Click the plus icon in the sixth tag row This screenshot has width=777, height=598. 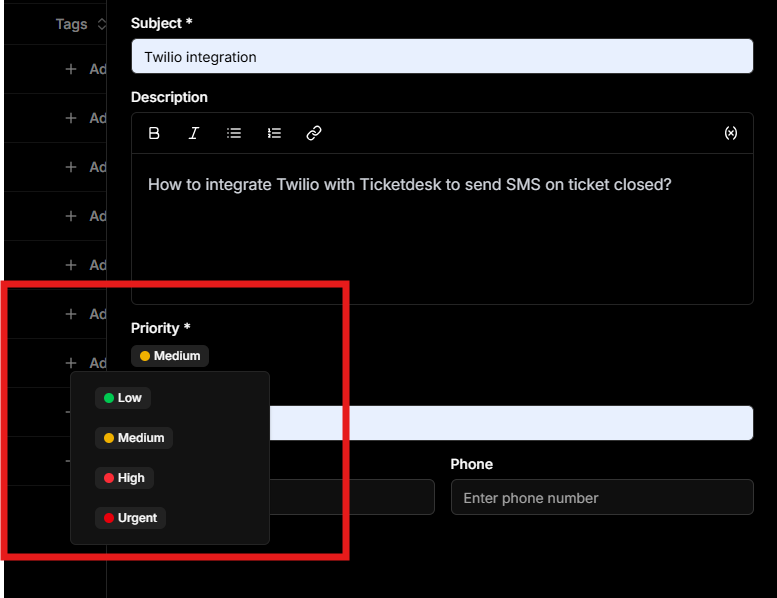click(x=71, y=314)
